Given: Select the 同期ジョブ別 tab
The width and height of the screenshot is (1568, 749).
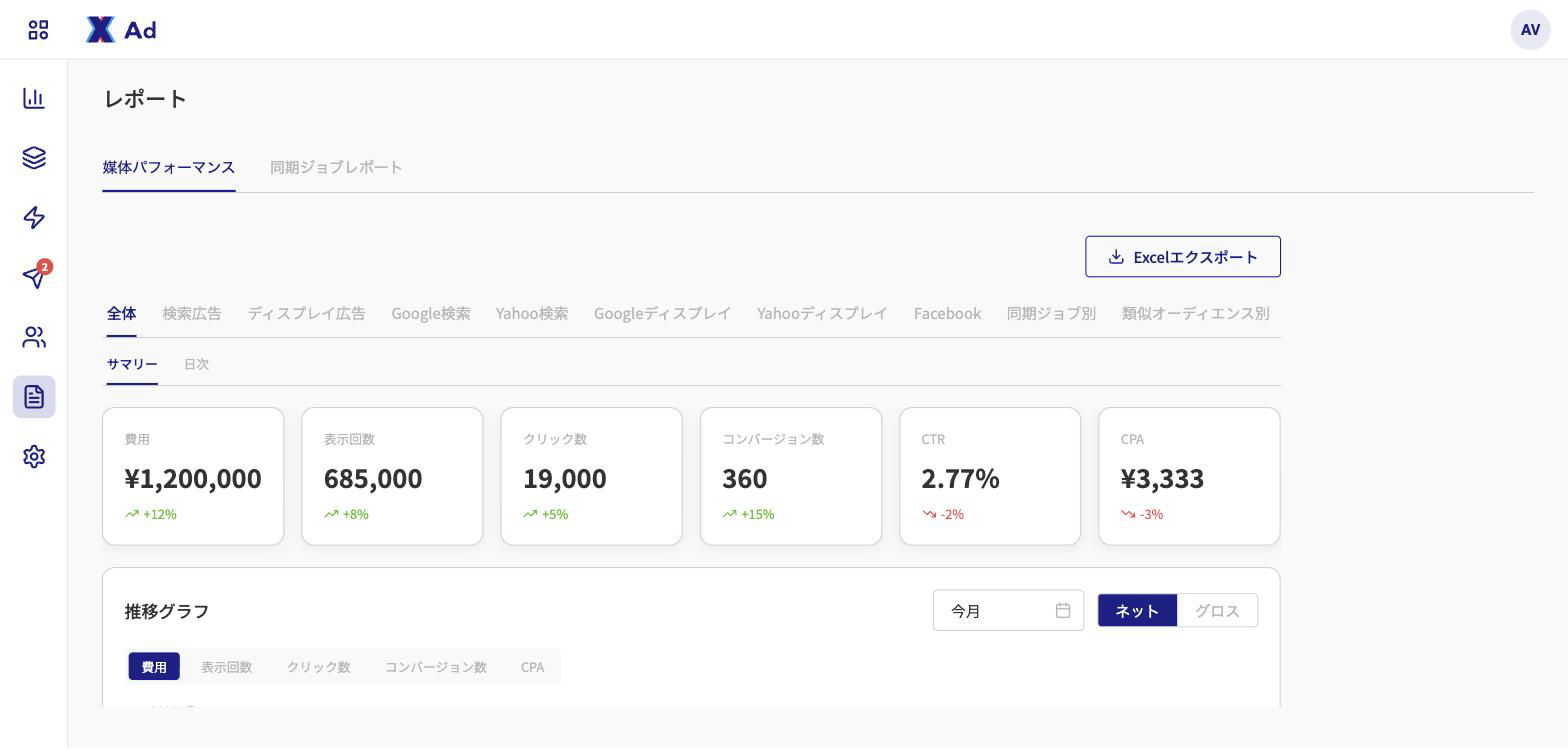Looking at the screenshot, I should click(1051, 313).
